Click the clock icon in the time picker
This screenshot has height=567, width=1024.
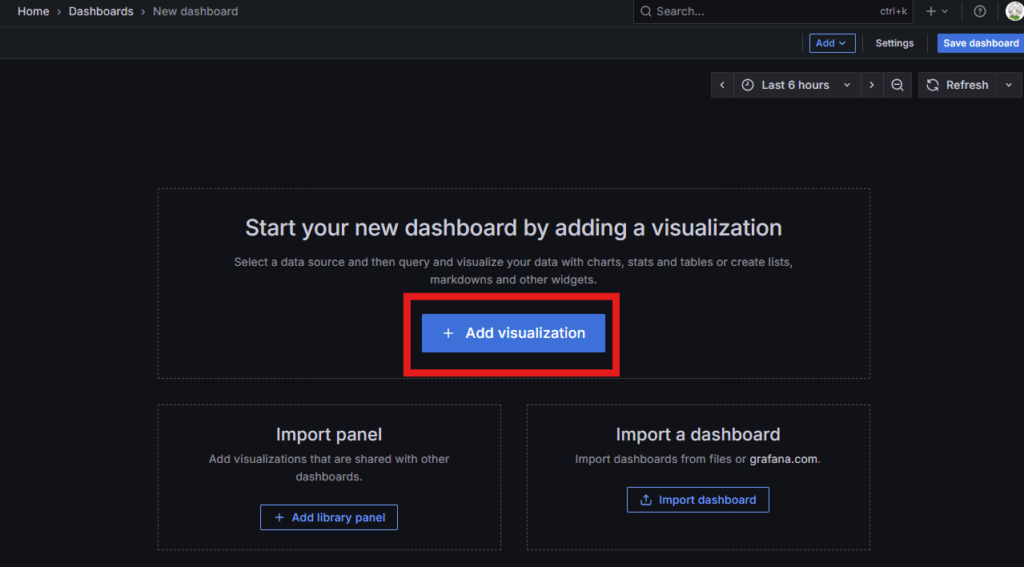[748, 85]
